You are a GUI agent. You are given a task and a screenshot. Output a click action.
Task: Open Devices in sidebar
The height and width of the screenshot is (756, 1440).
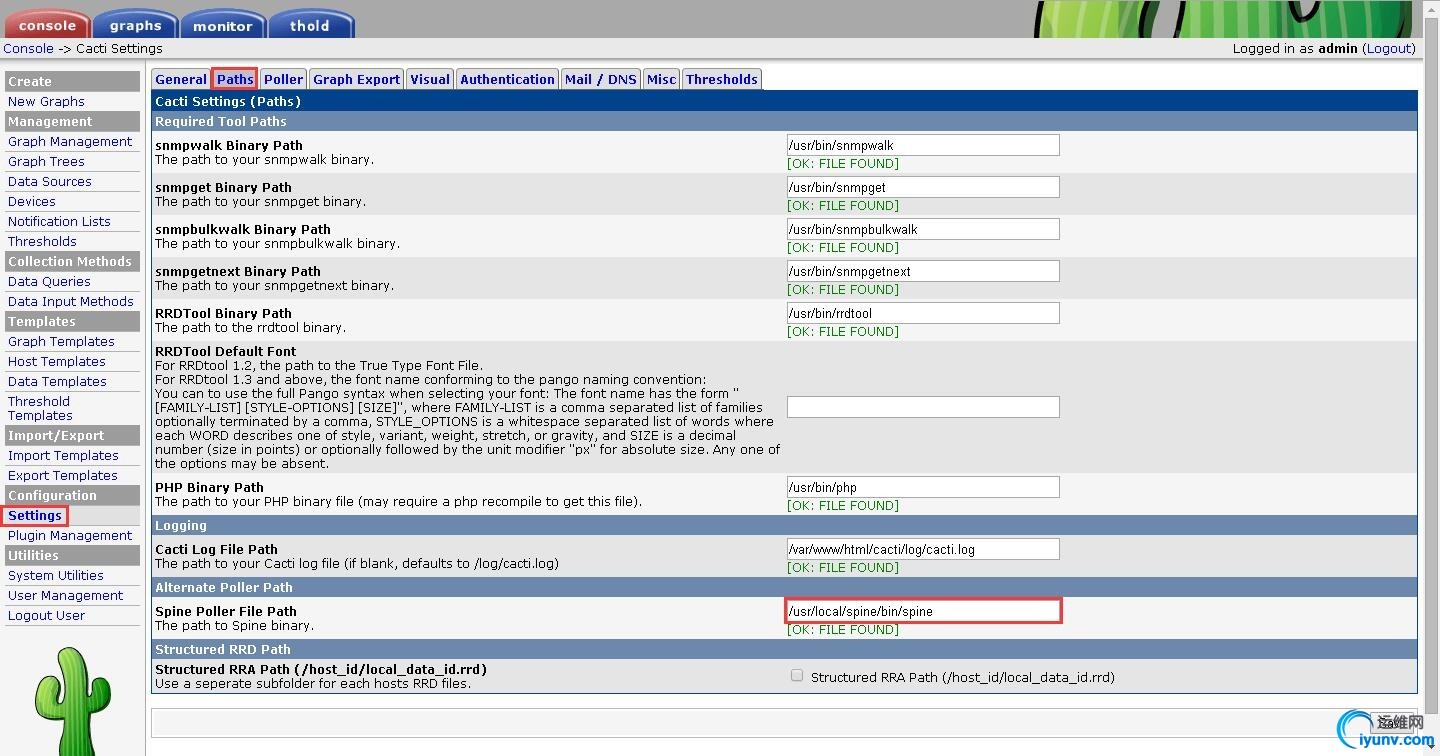point(32,201)
